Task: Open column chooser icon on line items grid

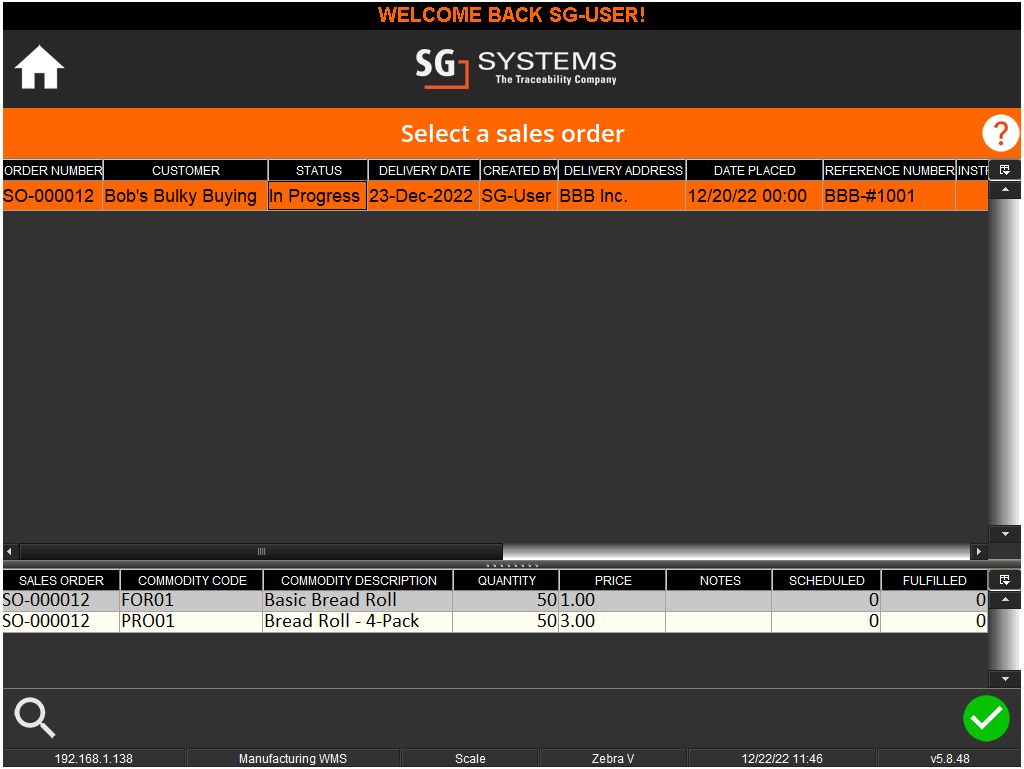Action: pyautogui.click(x=1005, y=580)
